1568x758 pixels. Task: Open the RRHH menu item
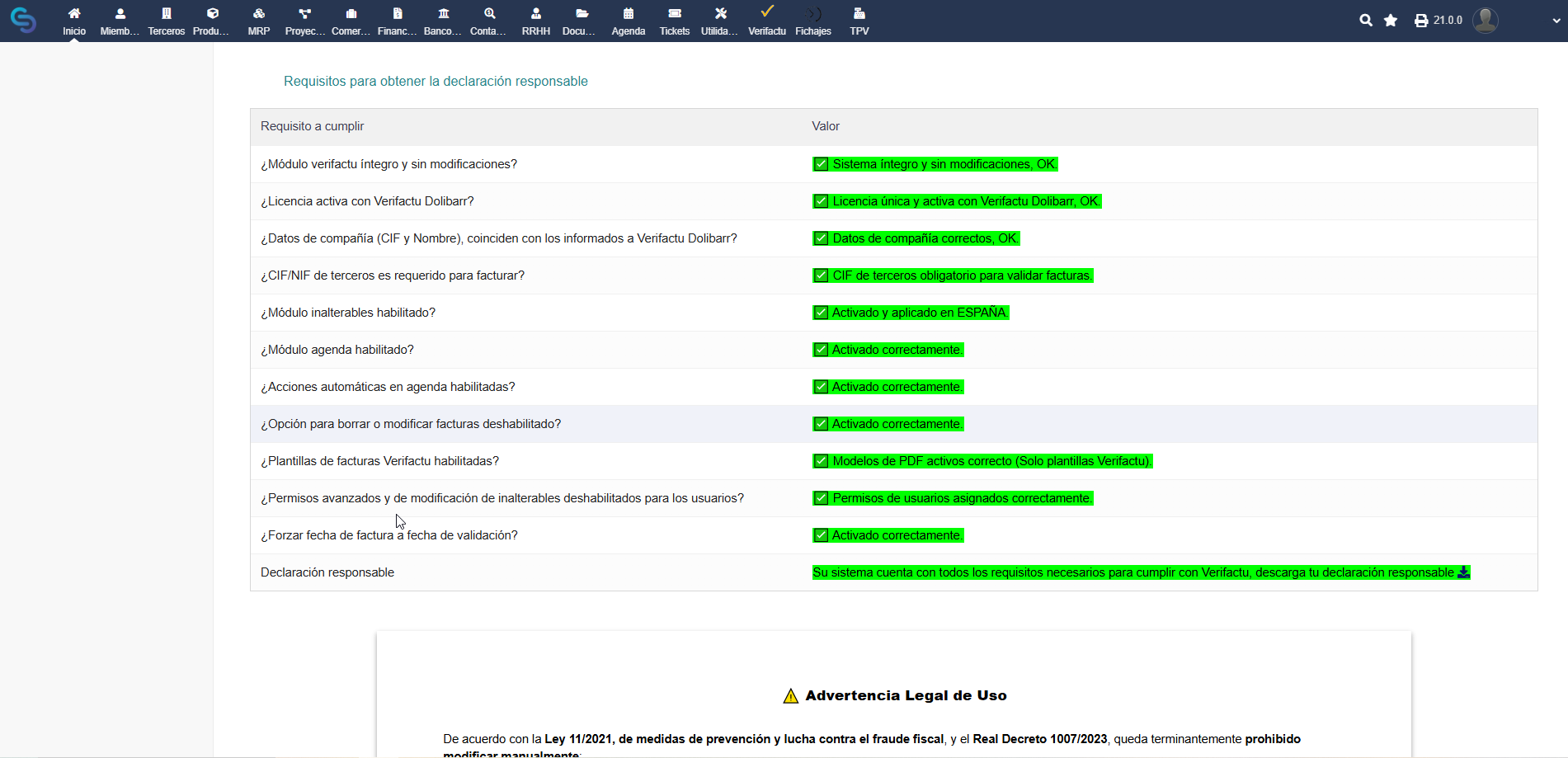(536, 21)
